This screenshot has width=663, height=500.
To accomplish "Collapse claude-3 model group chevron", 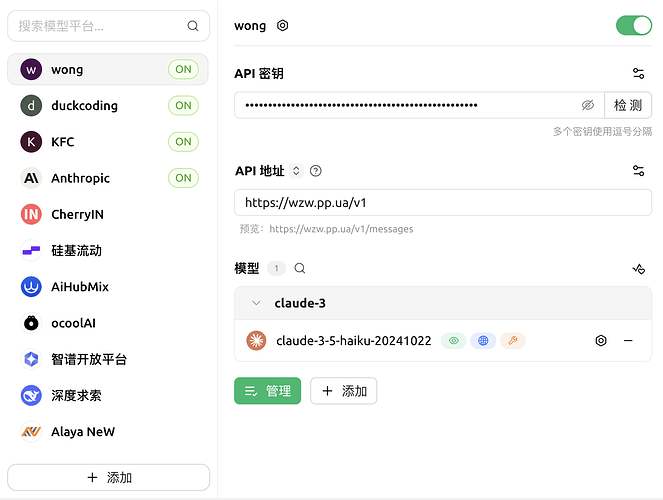I will tap(256, 303).
